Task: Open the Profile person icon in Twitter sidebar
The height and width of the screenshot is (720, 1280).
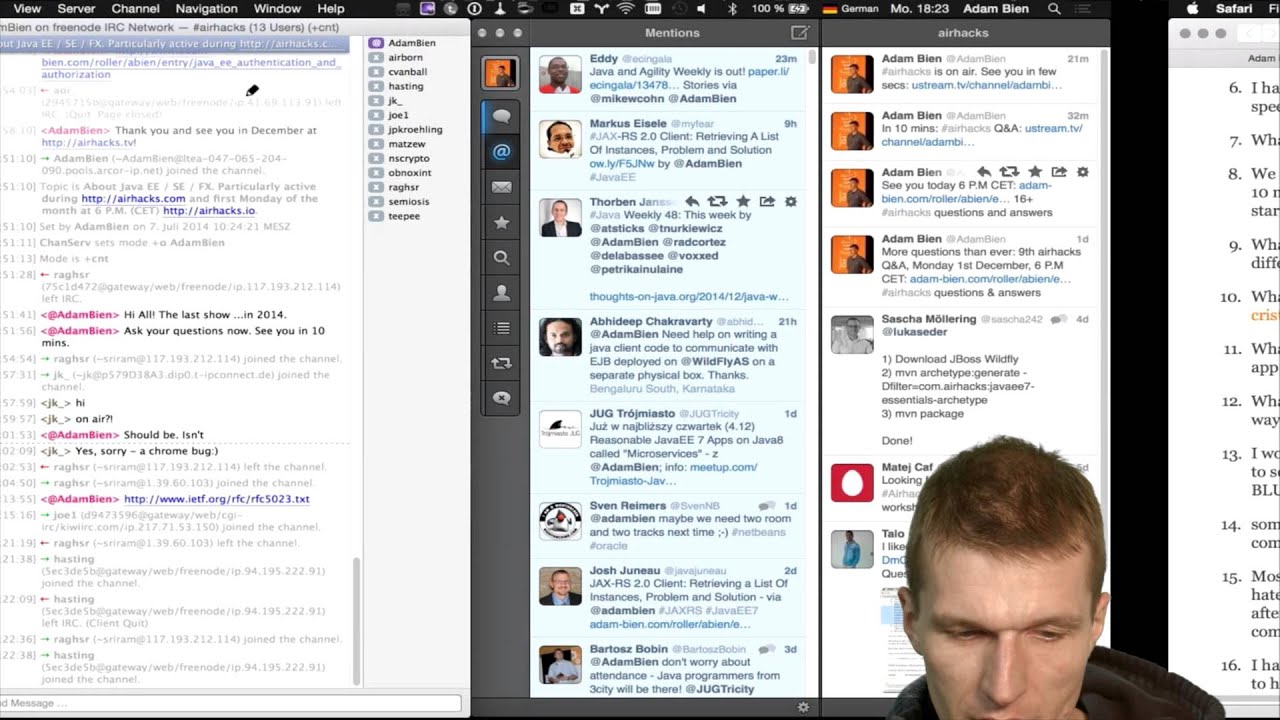Action: point(501,292)
